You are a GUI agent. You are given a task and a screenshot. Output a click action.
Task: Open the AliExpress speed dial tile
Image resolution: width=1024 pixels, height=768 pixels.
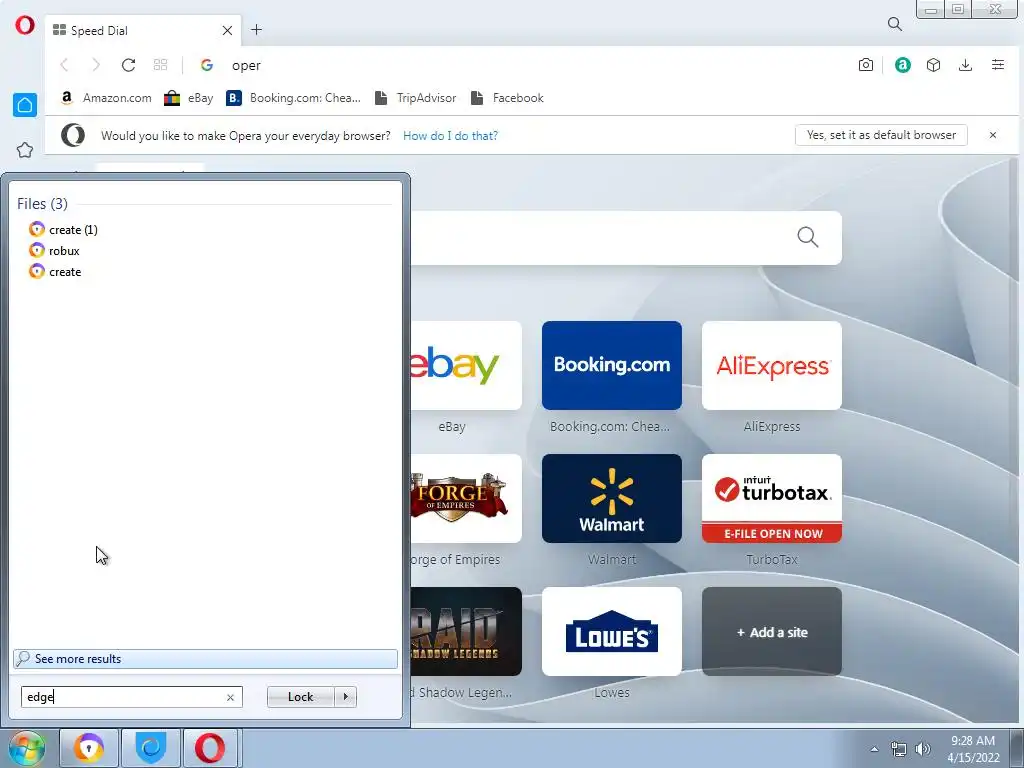(772, 366)
